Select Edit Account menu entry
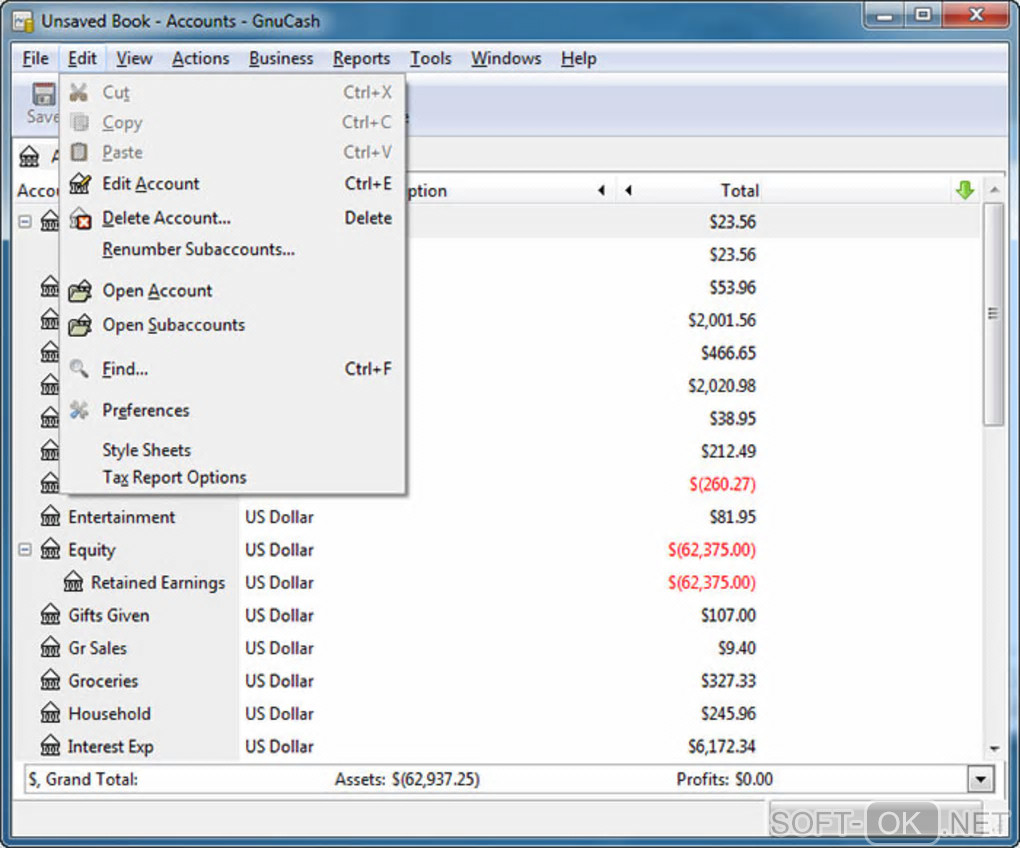1020x848 pixels. pos(232,183)
